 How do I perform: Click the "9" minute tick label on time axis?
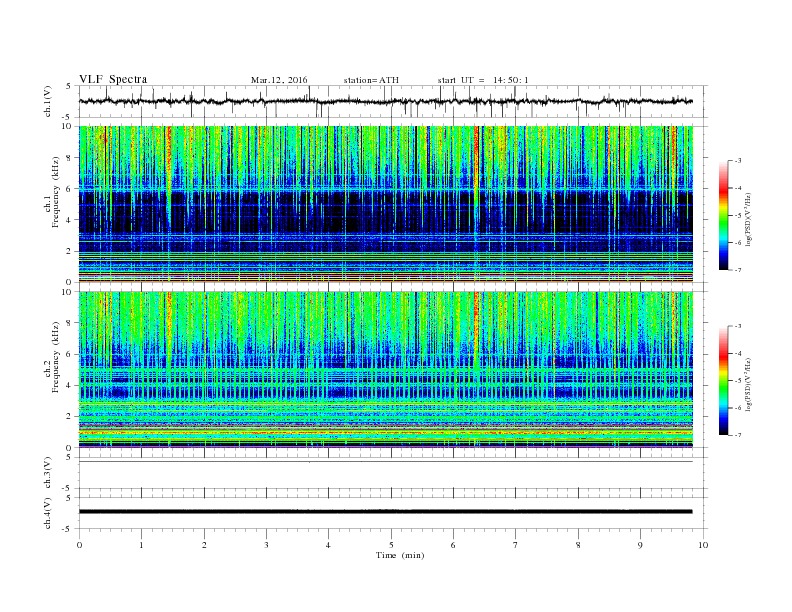(x=640, y=545)
